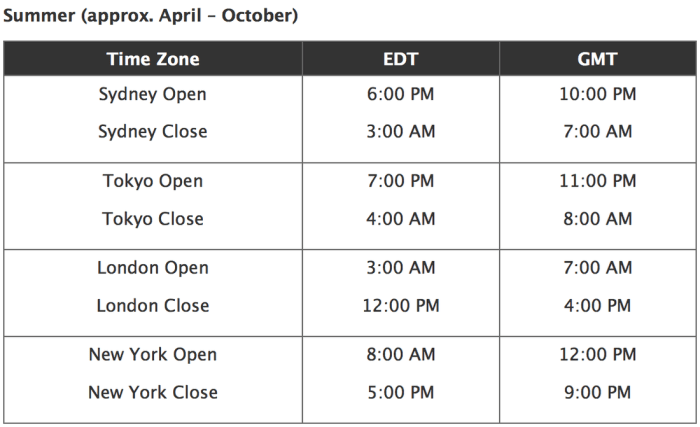
Task: Select the Sydney Close row label
Action: pos(153,132)
